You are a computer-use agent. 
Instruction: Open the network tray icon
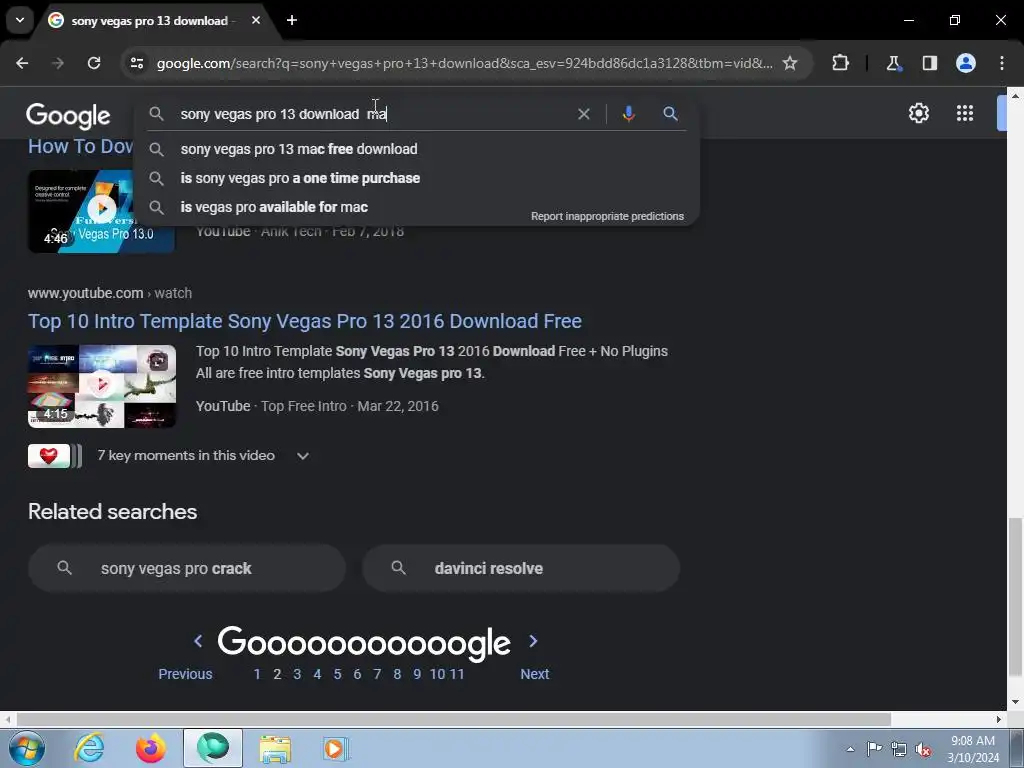point(899,749)
